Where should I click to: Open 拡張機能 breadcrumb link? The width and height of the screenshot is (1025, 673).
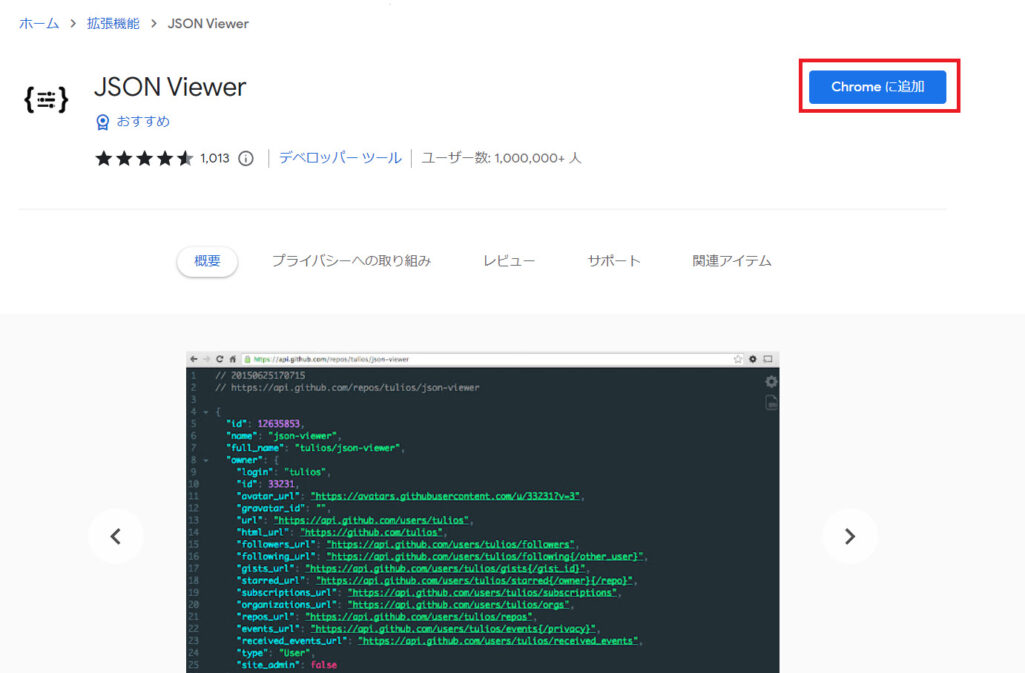[113, 24]
